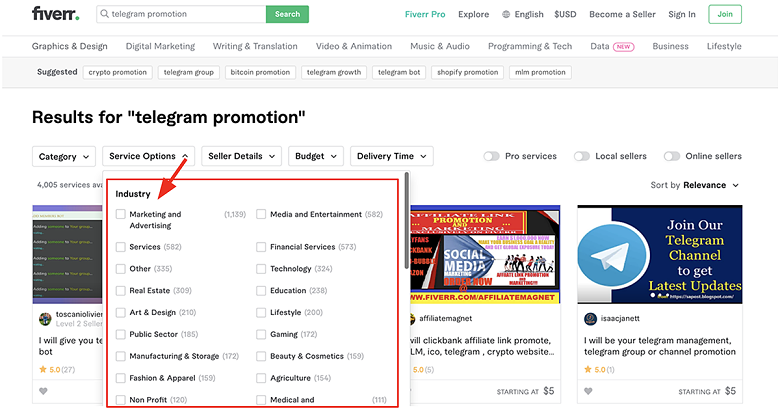The height and width of the screenshot is (410, 780).
Task: Open the Seller Details dropdown
Action: pos(241,156)
